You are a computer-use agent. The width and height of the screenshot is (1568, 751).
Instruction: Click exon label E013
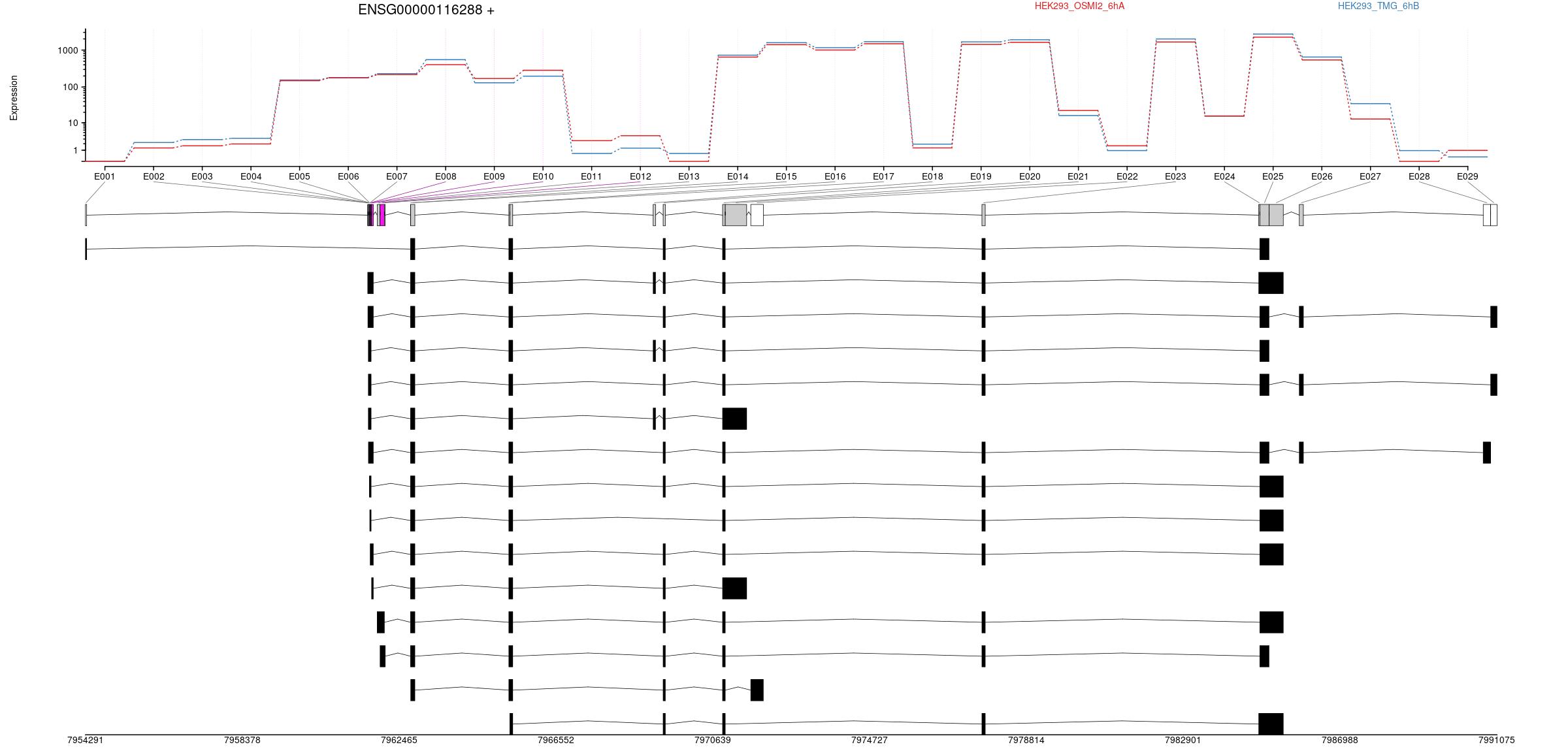[x=689, y=176]
